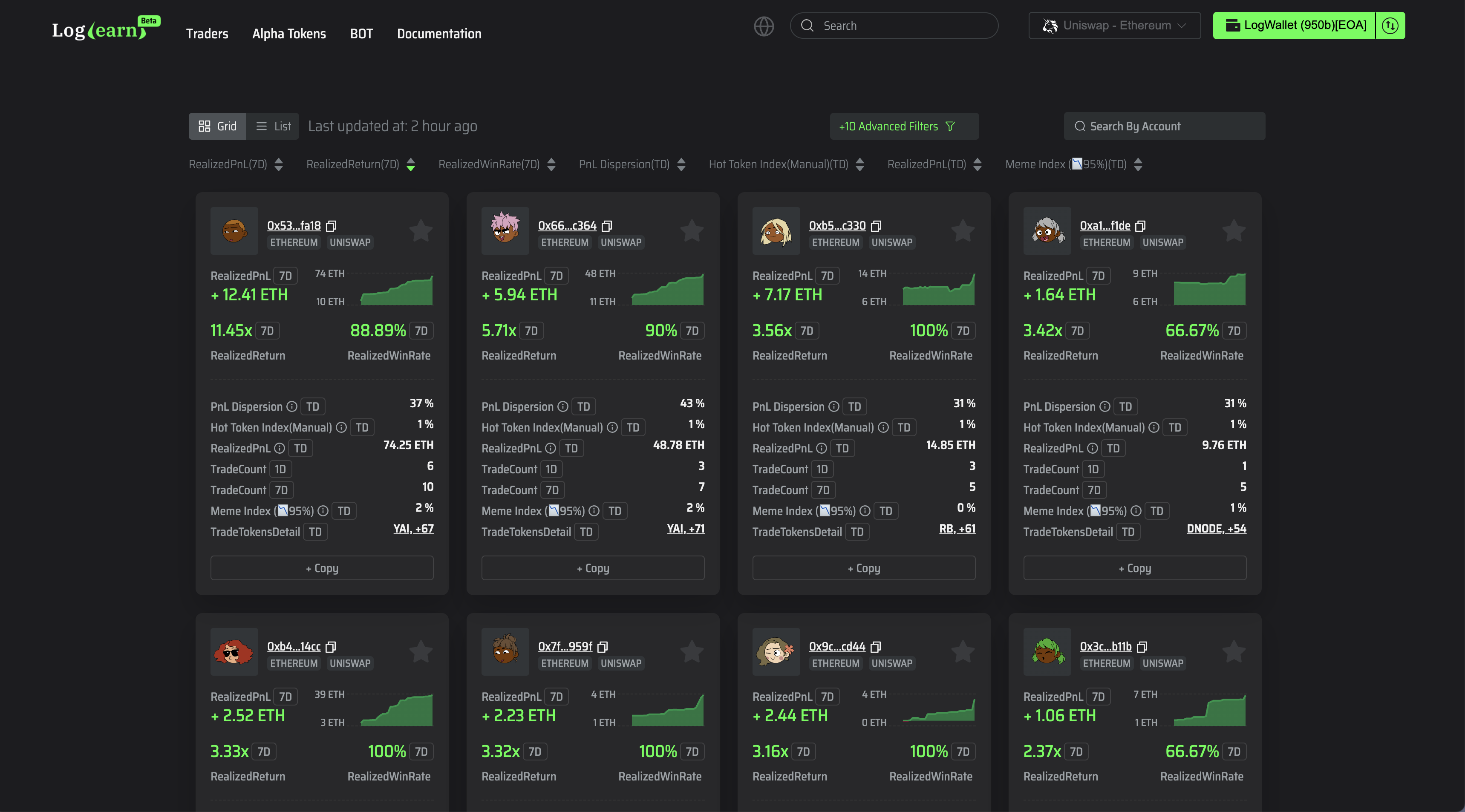Screen dimensions: 1465x812
Task: Copy address 0x7f...959f icon
Action: click(603, 647)
